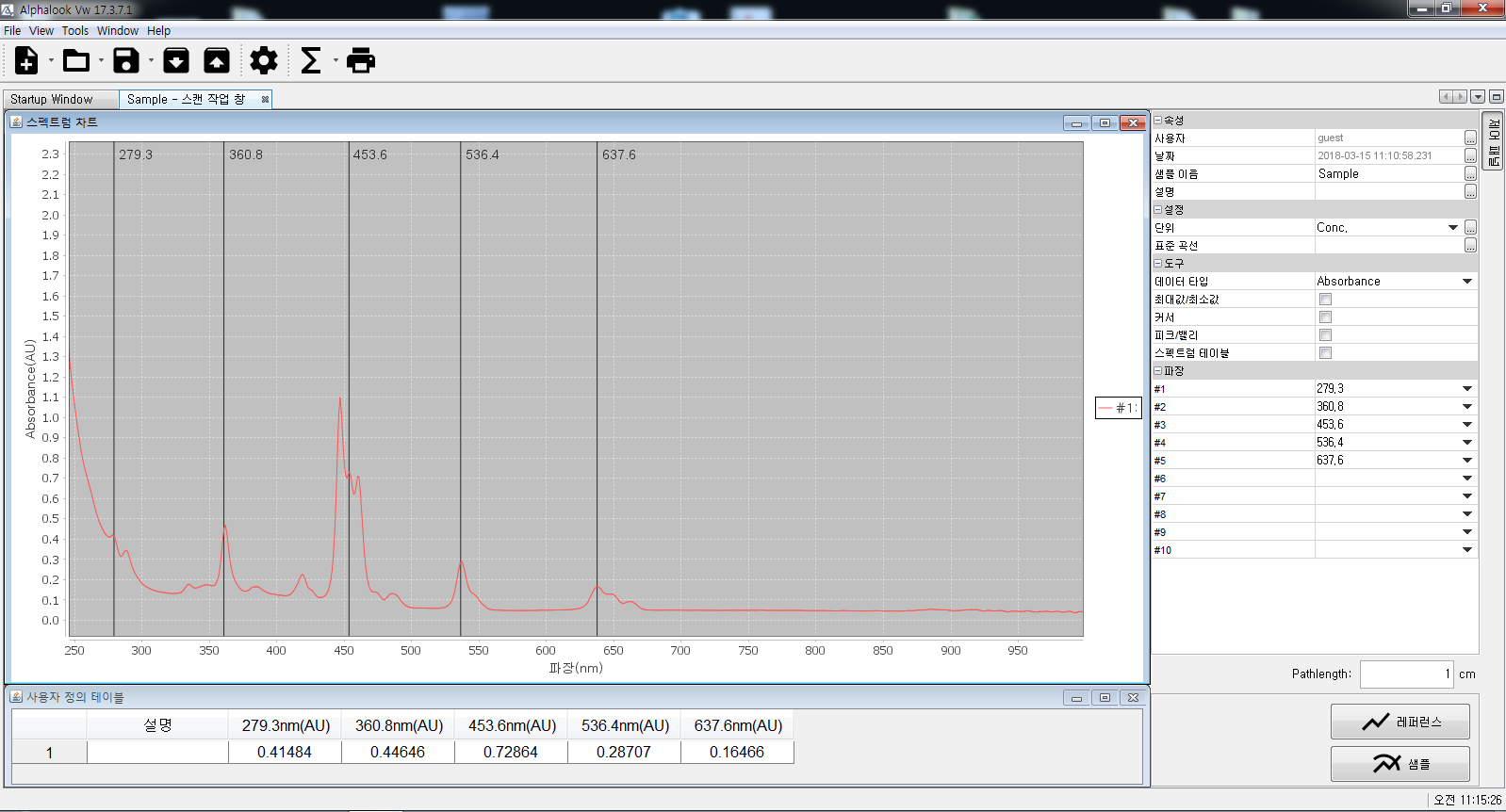1506x812 pixels.
Task: Open a file using the folder icon
Action: [x=76, y=61]
